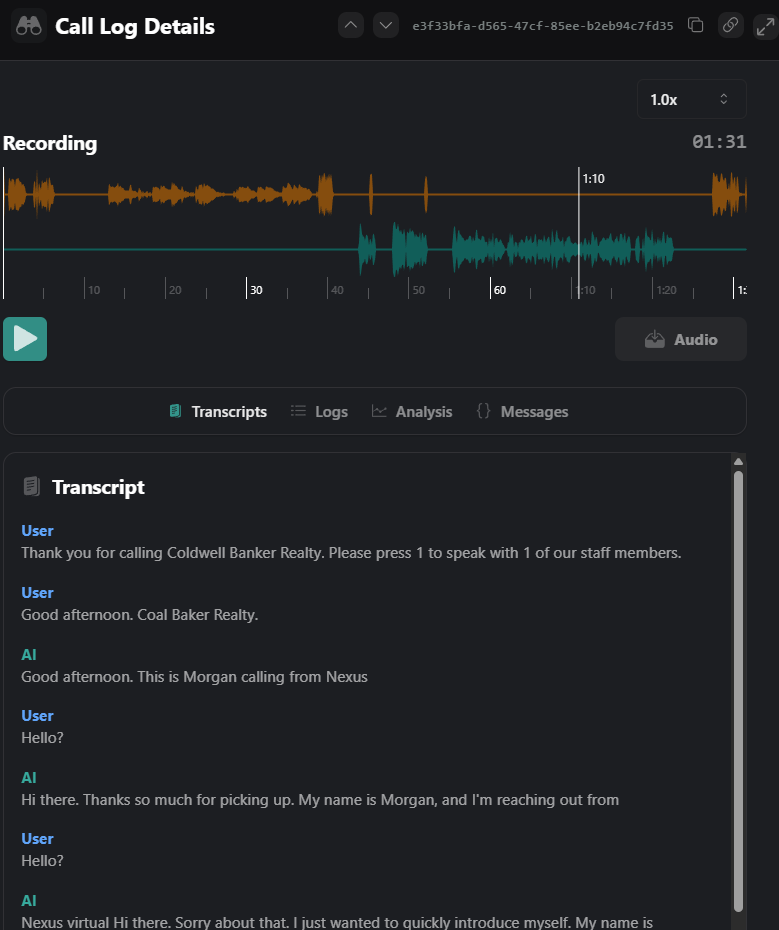Click the transcript scroll up arrow
The image size is (779, 930).
click(738, 461)
